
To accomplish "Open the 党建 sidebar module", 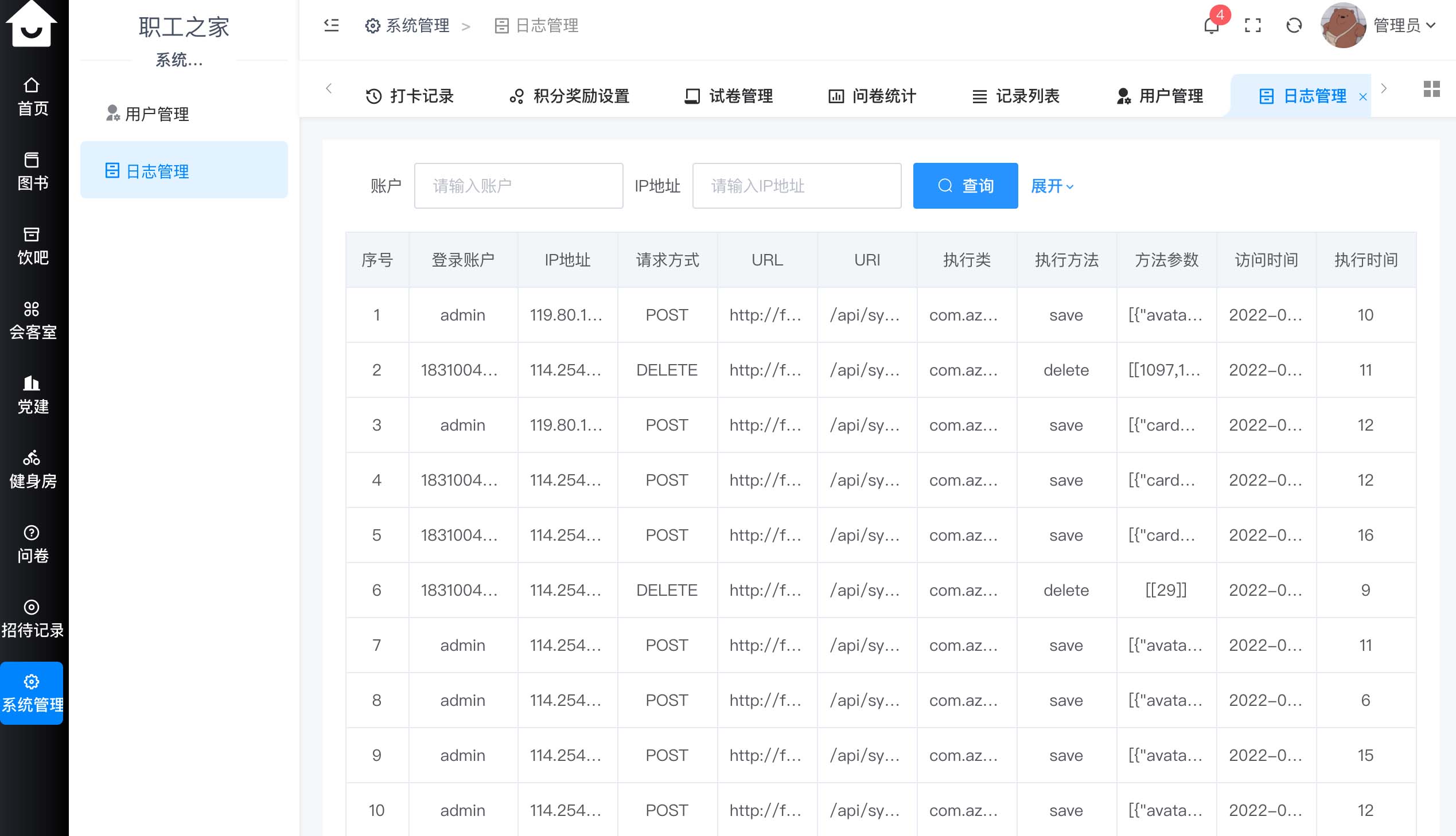I will click(32, 396).
